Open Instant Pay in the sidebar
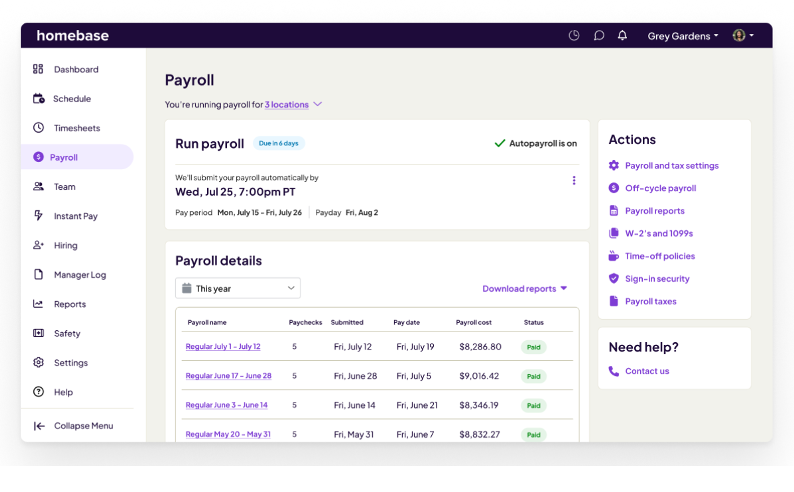 click(77, 216)
